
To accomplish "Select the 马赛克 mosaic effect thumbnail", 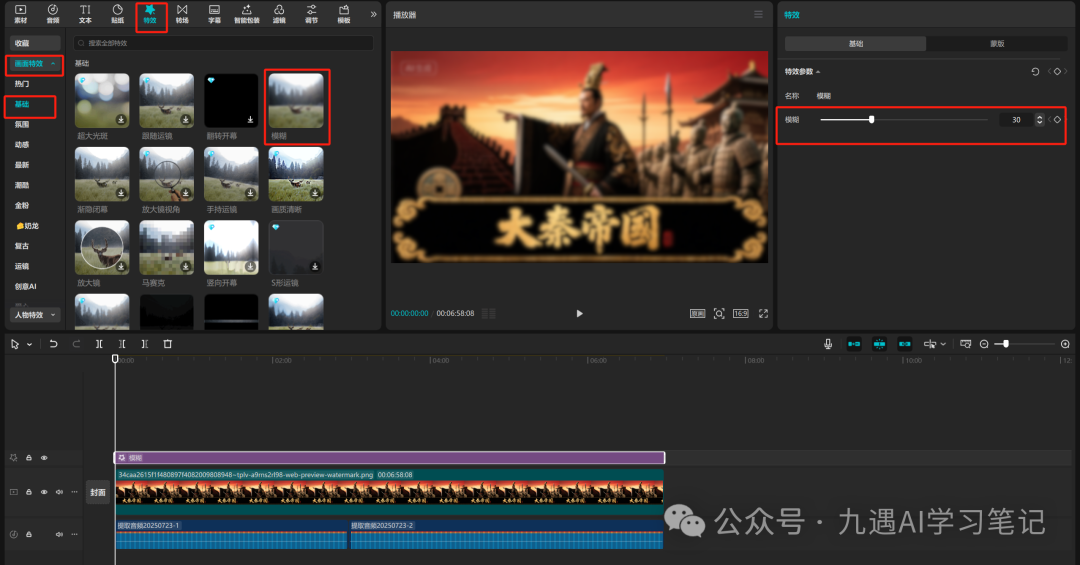I will click(167, 247).
